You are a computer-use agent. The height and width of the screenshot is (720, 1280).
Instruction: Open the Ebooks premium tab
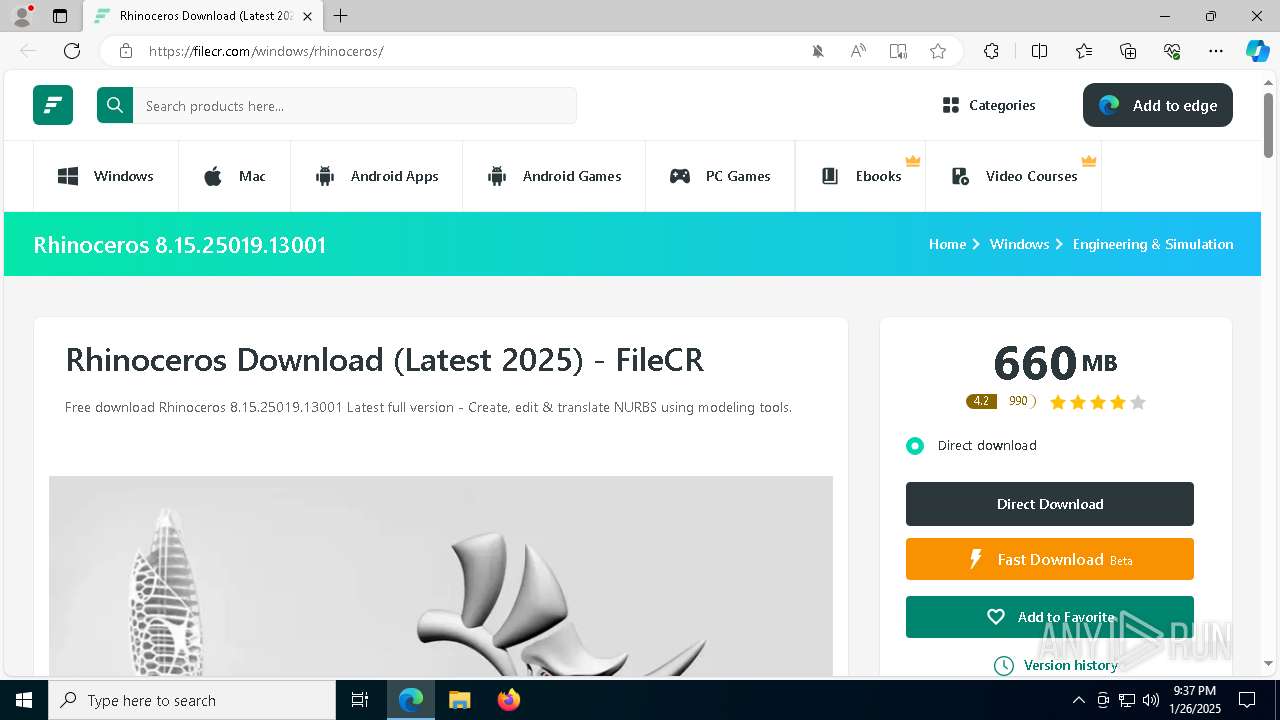[861, 176]
